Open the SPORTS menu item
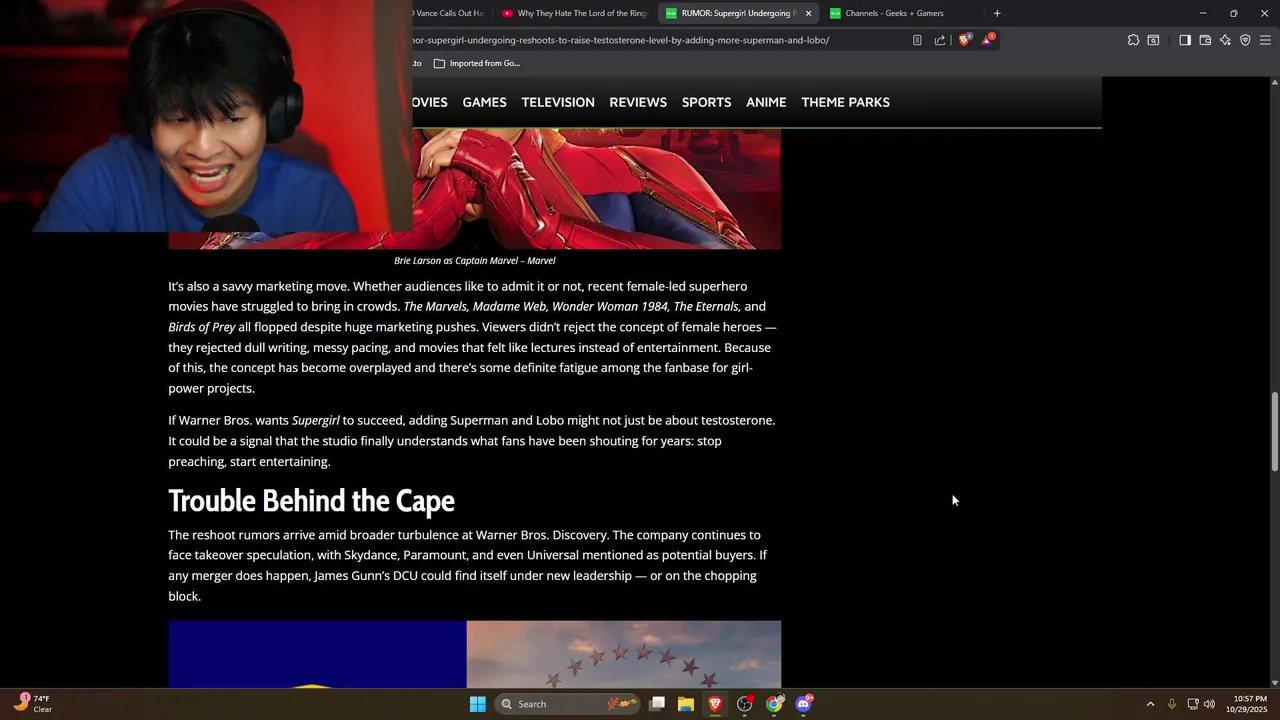 click(706, 102)
